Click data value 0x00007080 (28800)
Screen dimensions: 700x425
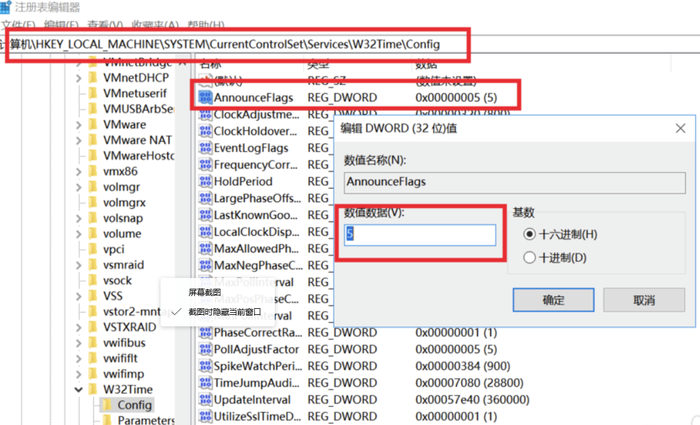tap(469, 383)
